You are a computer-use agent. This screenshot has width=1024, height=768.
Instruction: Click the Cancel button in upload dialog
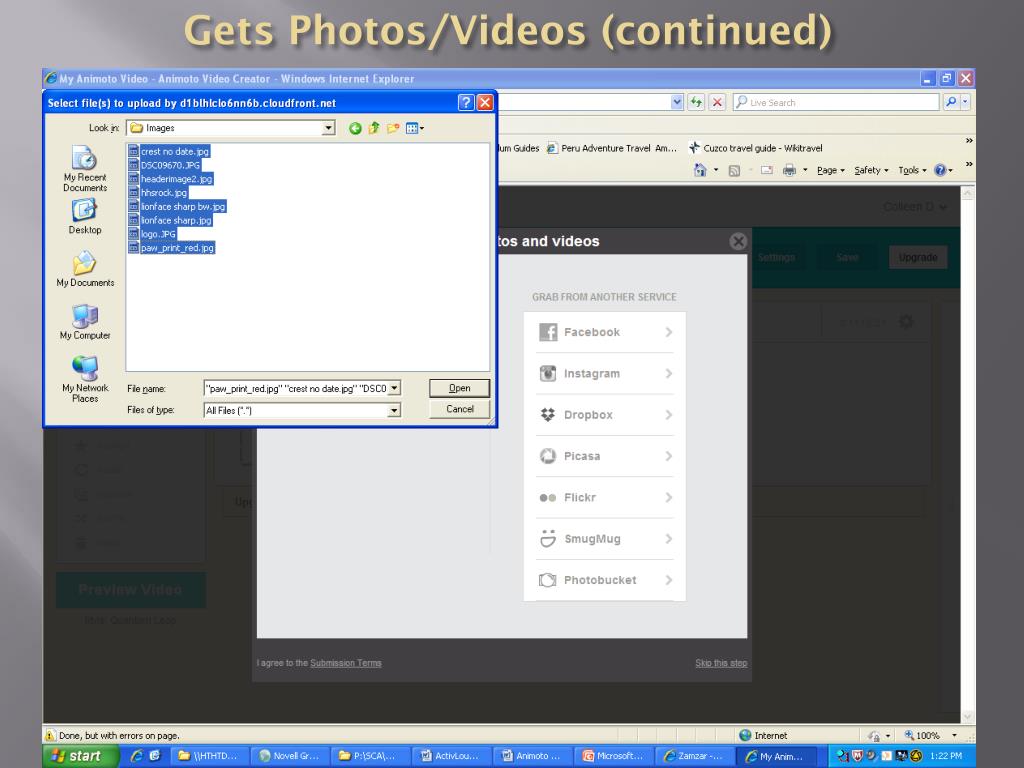pyautogui.click(x=459, y=409)
